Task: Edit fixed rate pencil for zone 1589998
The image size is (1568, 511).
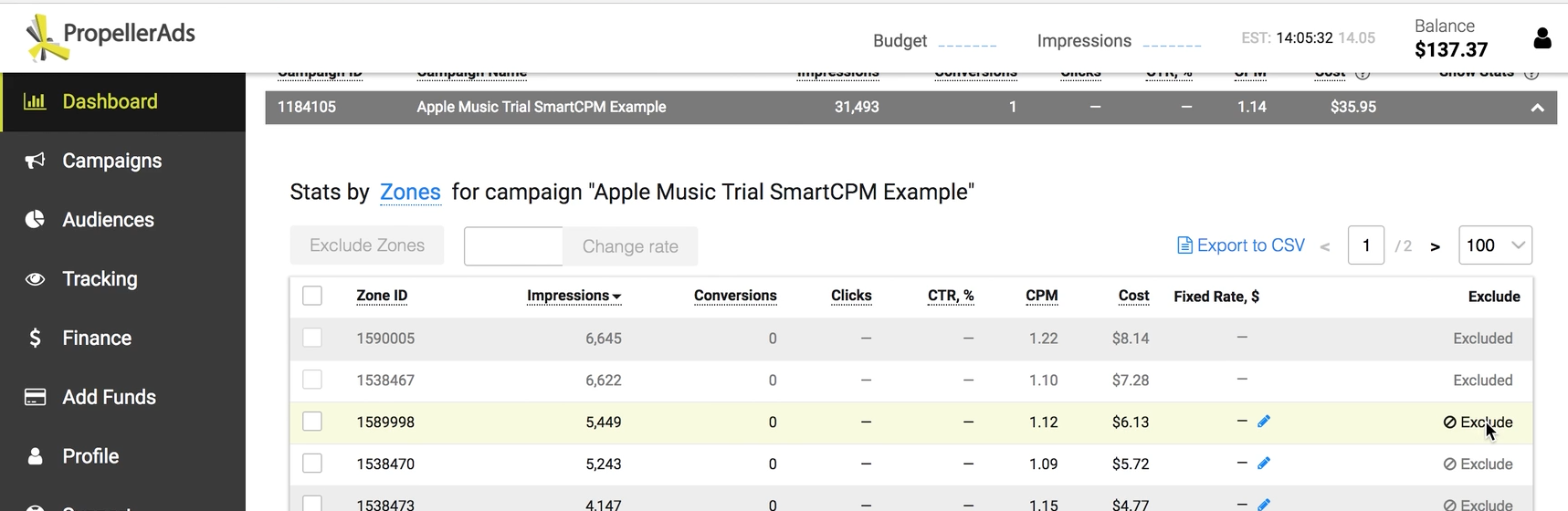Action: pyautogui.click(x=1264, y=422)
